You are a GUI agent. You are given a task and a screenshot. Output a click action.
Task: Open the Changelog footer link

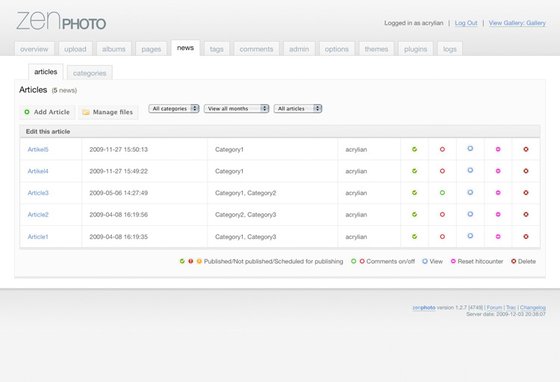[532, 307]
